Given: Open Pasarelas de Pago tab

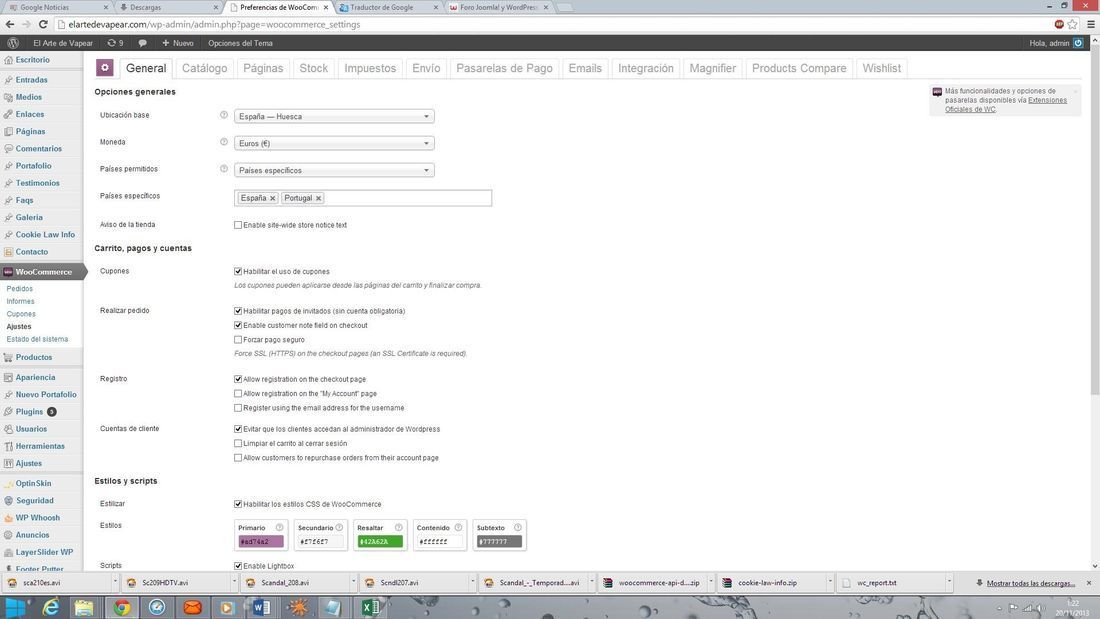Looking at the screenshot, I should point(504,68).
